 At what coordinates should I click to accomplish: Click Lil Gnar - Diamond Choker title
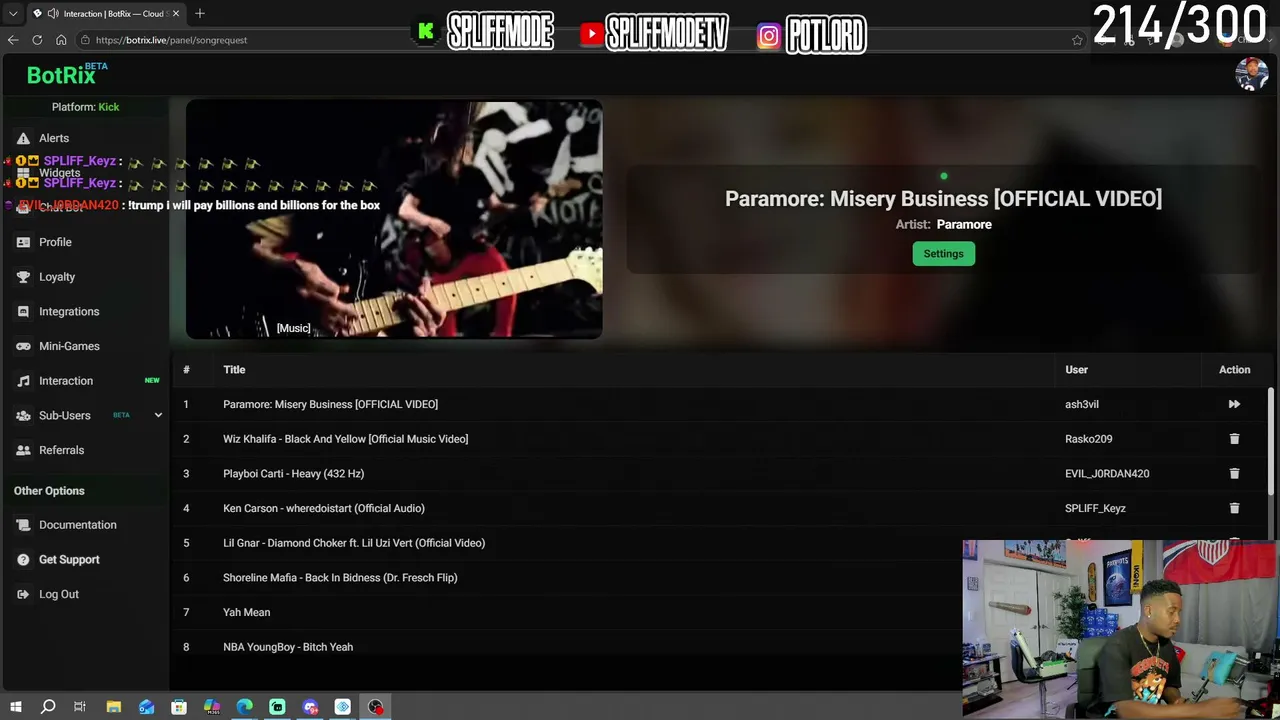point(354,543)
